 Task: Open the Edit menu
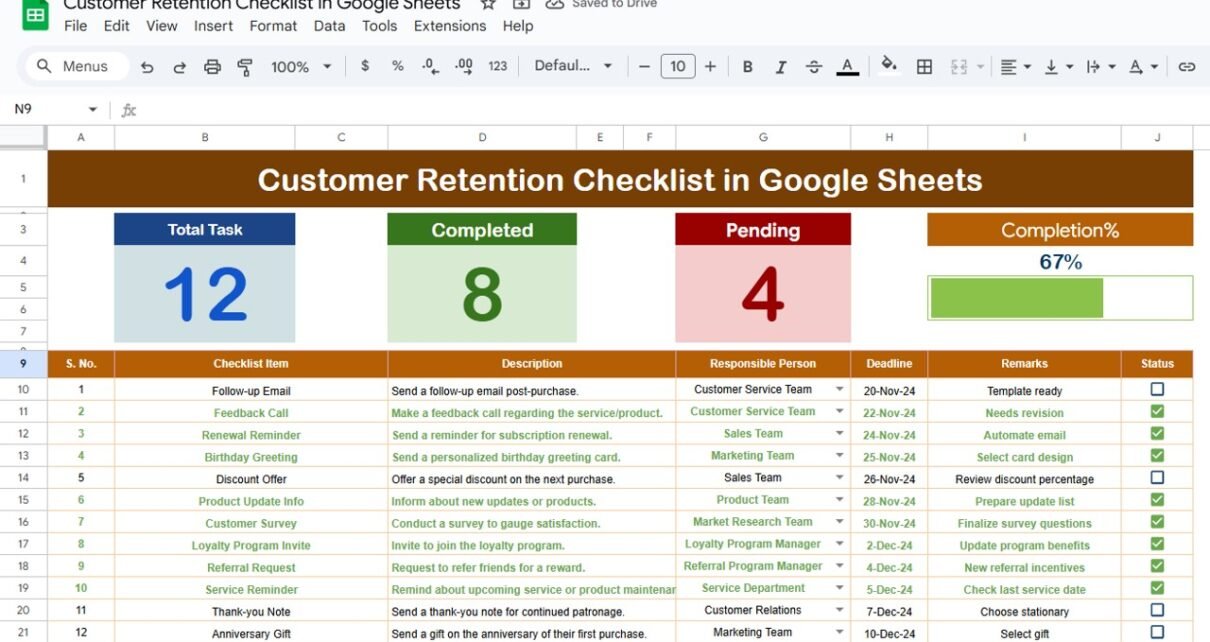pyautogui.click(x=117, y=26)
